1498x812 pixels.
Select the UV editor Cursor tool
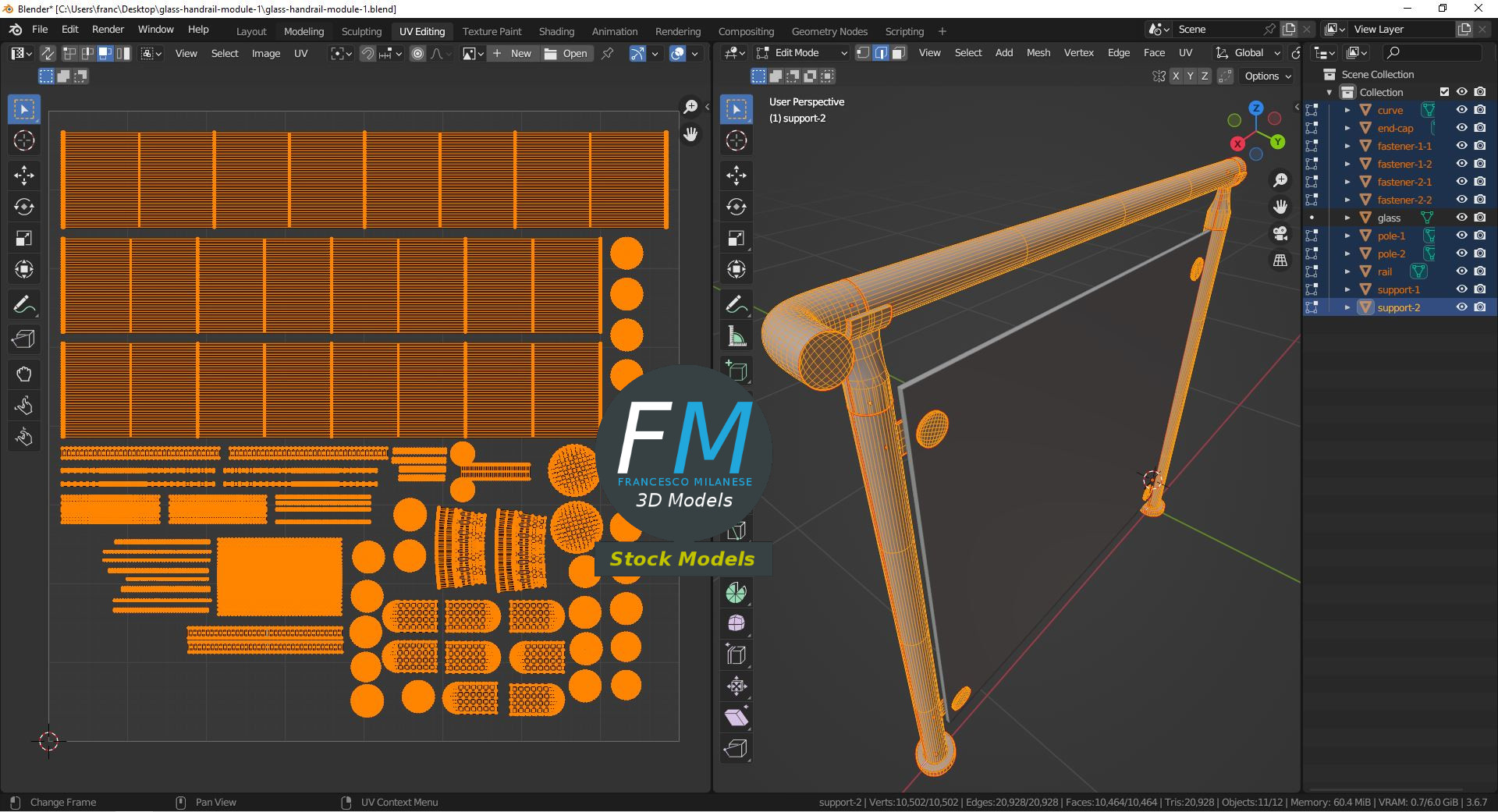click(24, 140)
